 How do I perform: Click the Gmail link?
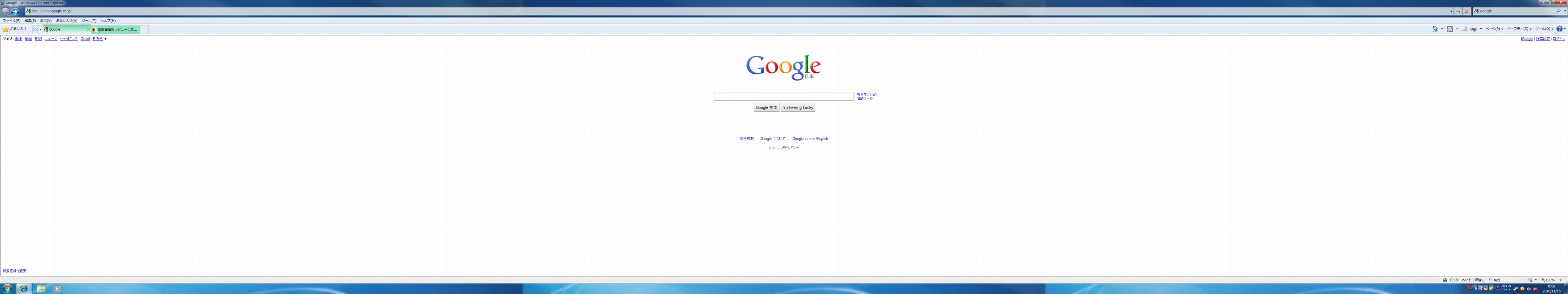pyautogui.click(x=85, y=39)
